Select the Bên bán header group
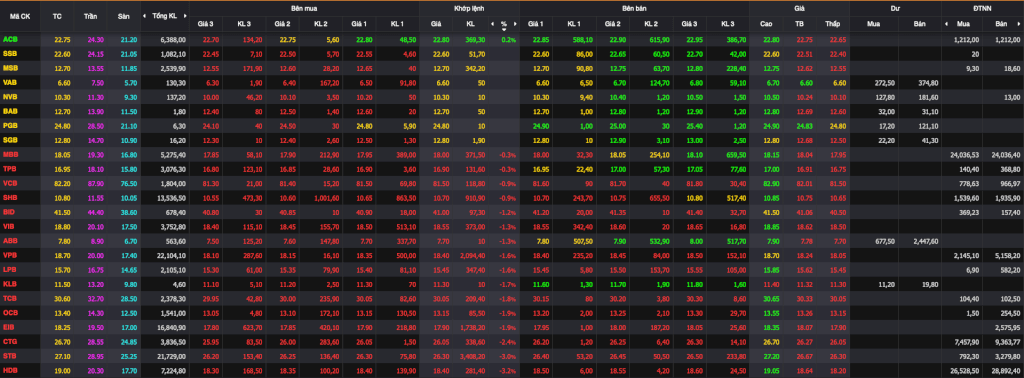The height and width of the screenshot is (378, 1024). 635,8
